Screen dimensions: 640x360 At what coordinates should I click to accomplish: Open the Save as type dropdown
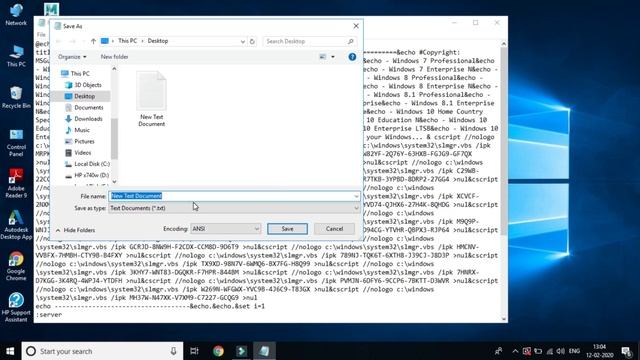[x=234, y=208]
